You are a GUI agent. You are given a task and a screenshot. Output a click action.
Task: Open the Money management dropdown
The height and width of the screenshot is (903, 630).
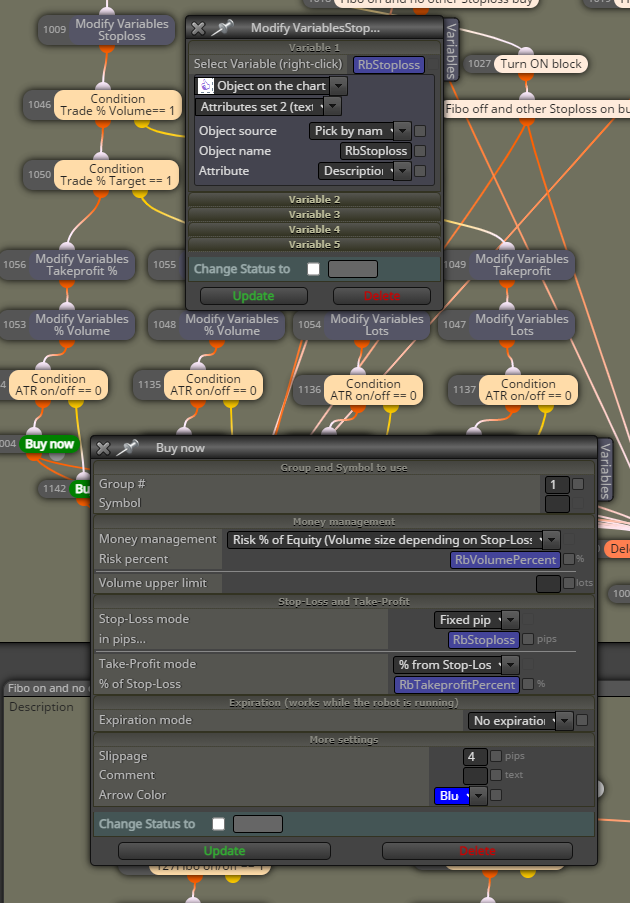pos(393,540)
